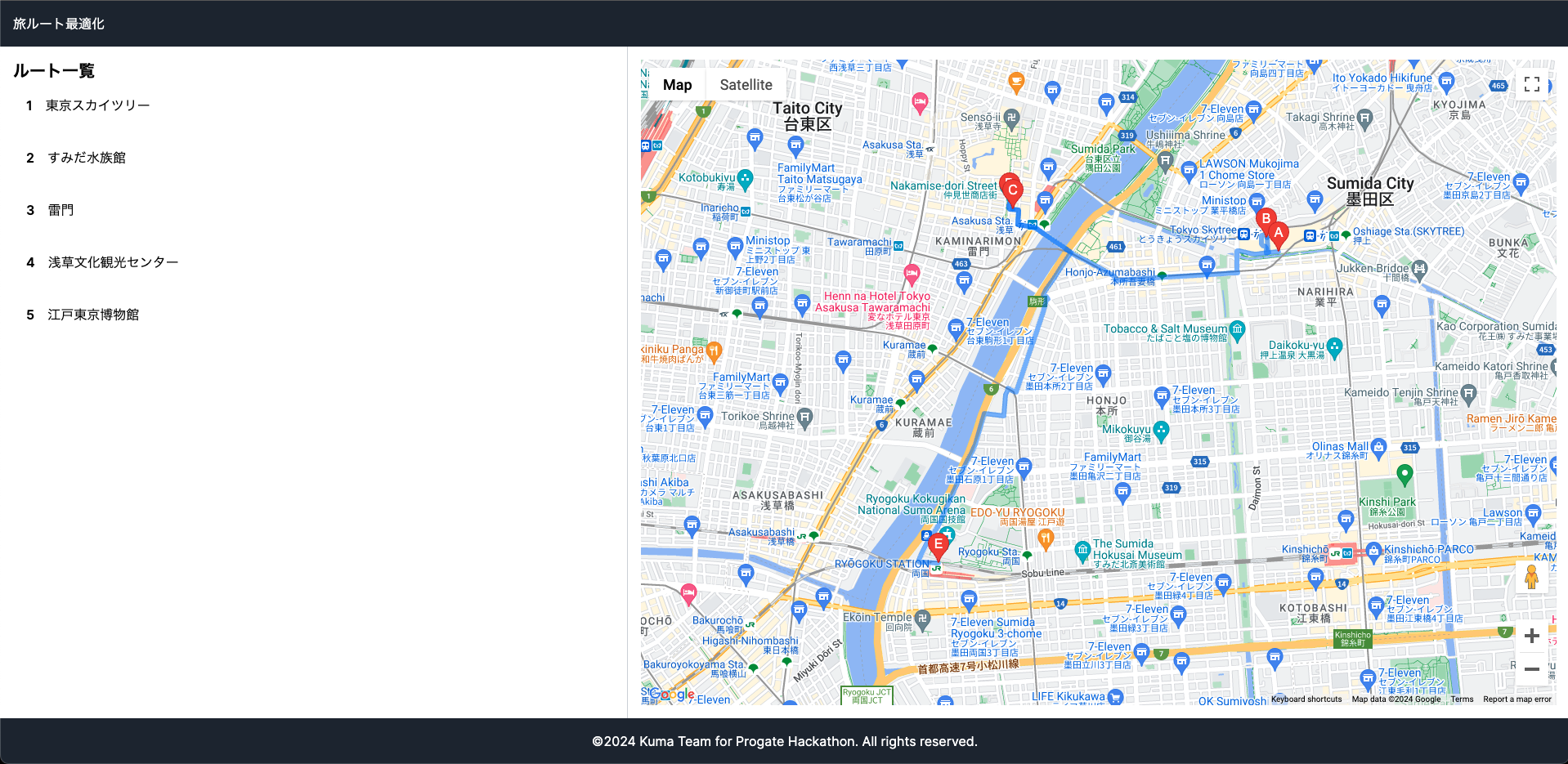The width and height of the screenshot is (1568, 764).
Task: Open Keyboard shortcuts on map
Action: [1306, 699]
